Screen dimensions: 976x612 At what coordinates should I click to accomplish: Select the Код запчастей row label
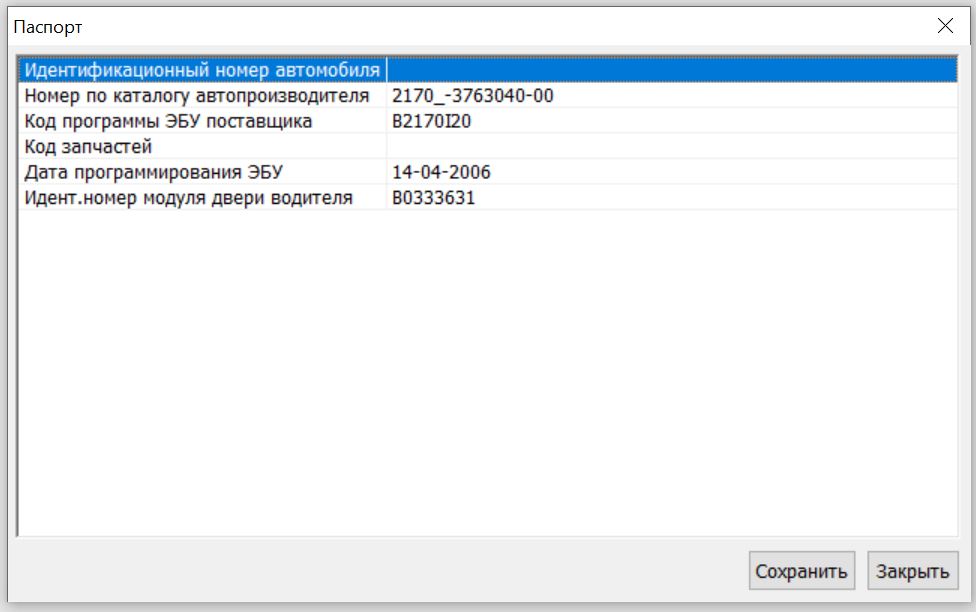[88, 147]
